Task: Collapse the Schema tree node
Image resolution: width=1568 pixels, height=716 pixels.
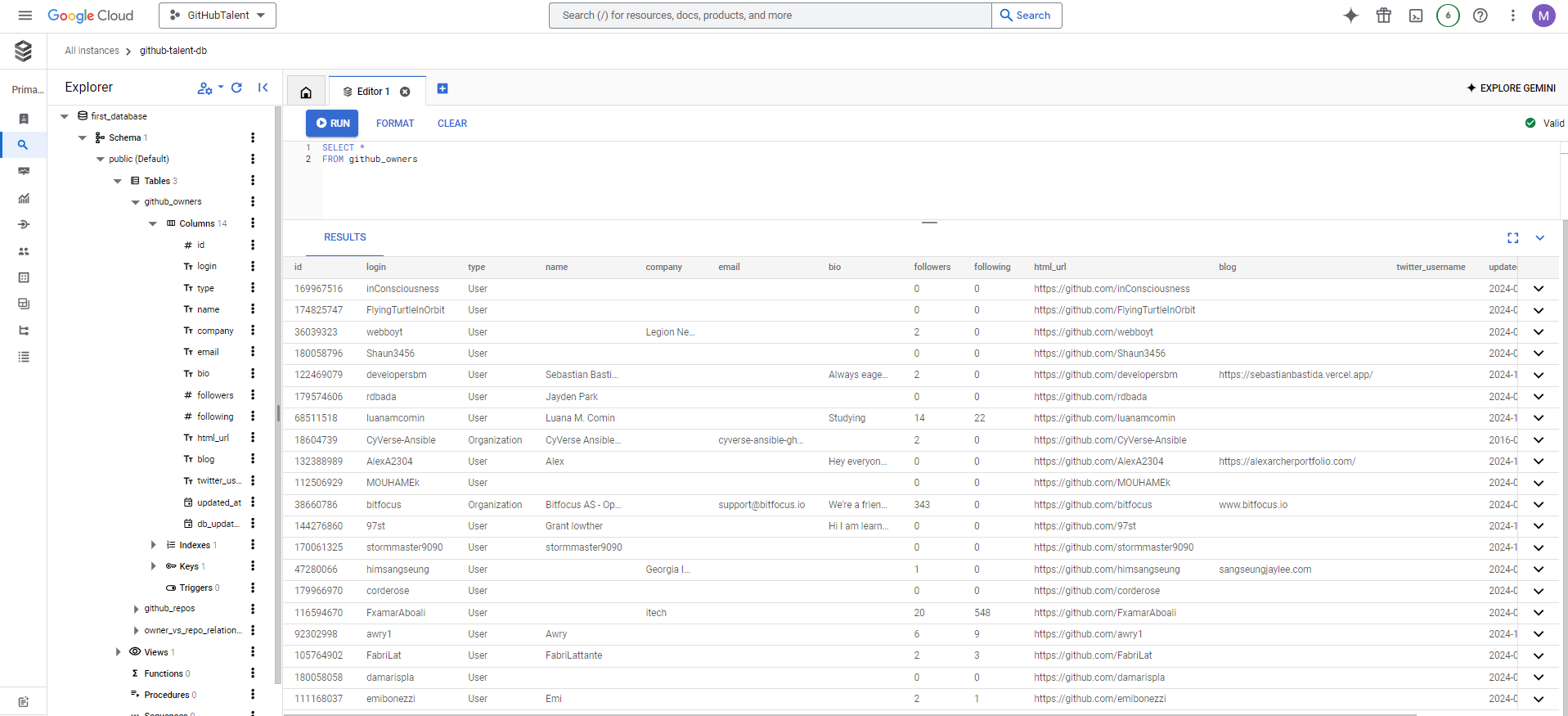Action: pos(82,137)
